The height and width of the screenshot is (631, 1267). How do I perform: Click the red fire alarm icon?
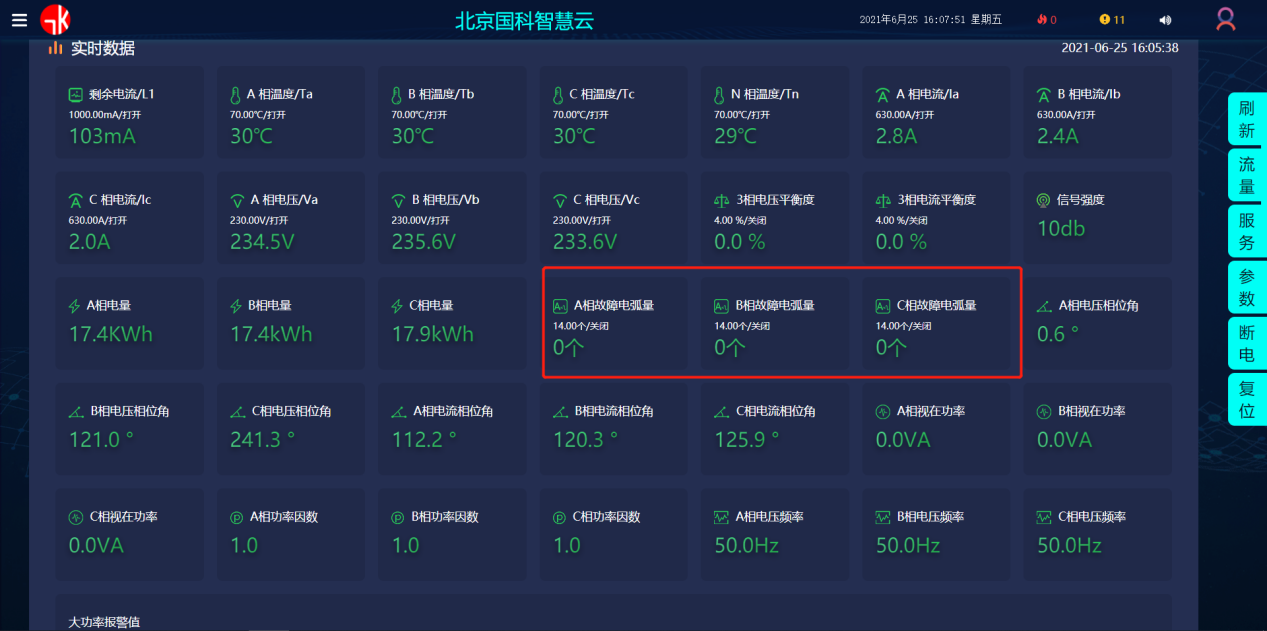click(x=1041, y=20)
